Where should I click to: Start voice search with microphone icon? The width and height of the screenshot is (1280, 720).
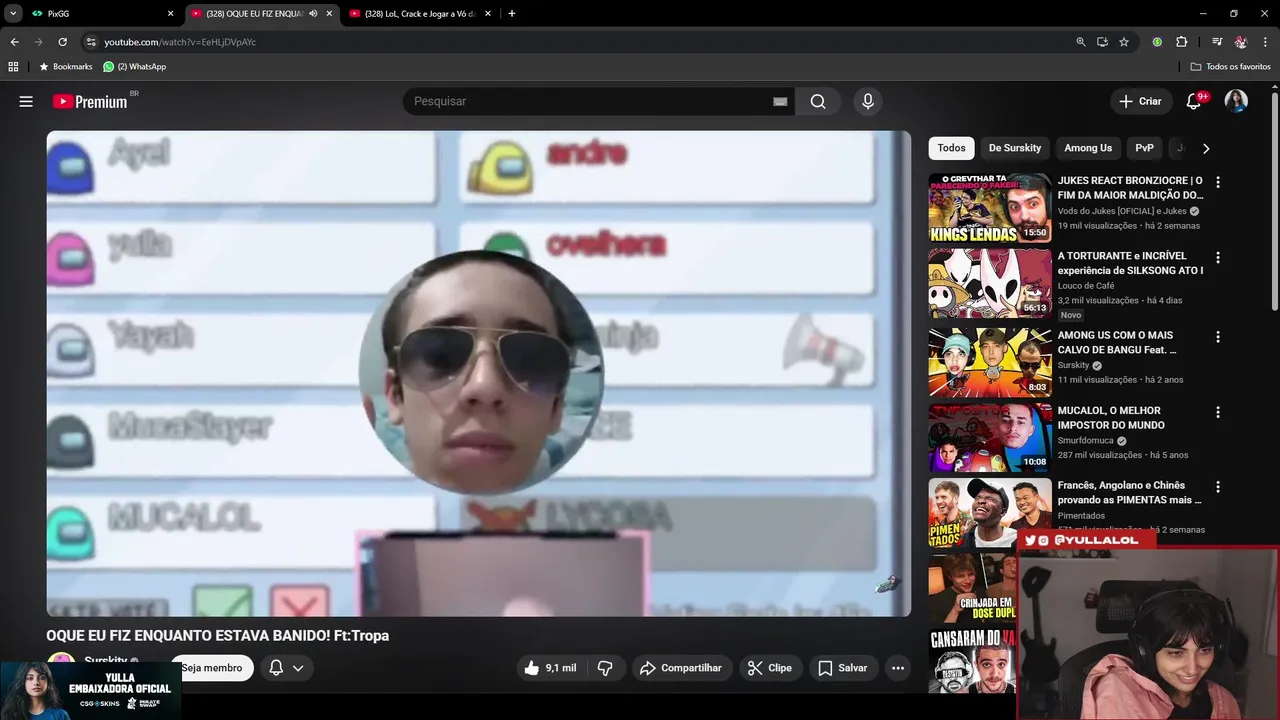pyautogui.click(x=868, y=101)
